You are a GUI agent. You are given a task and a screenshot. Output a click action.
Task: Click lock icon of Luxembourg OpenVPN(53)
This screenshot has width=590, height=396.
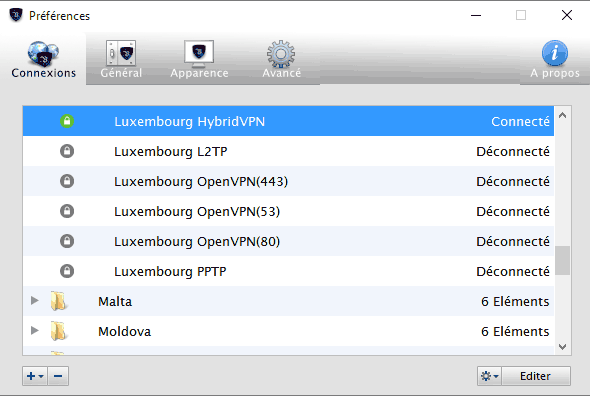click(x=67, y=211)
